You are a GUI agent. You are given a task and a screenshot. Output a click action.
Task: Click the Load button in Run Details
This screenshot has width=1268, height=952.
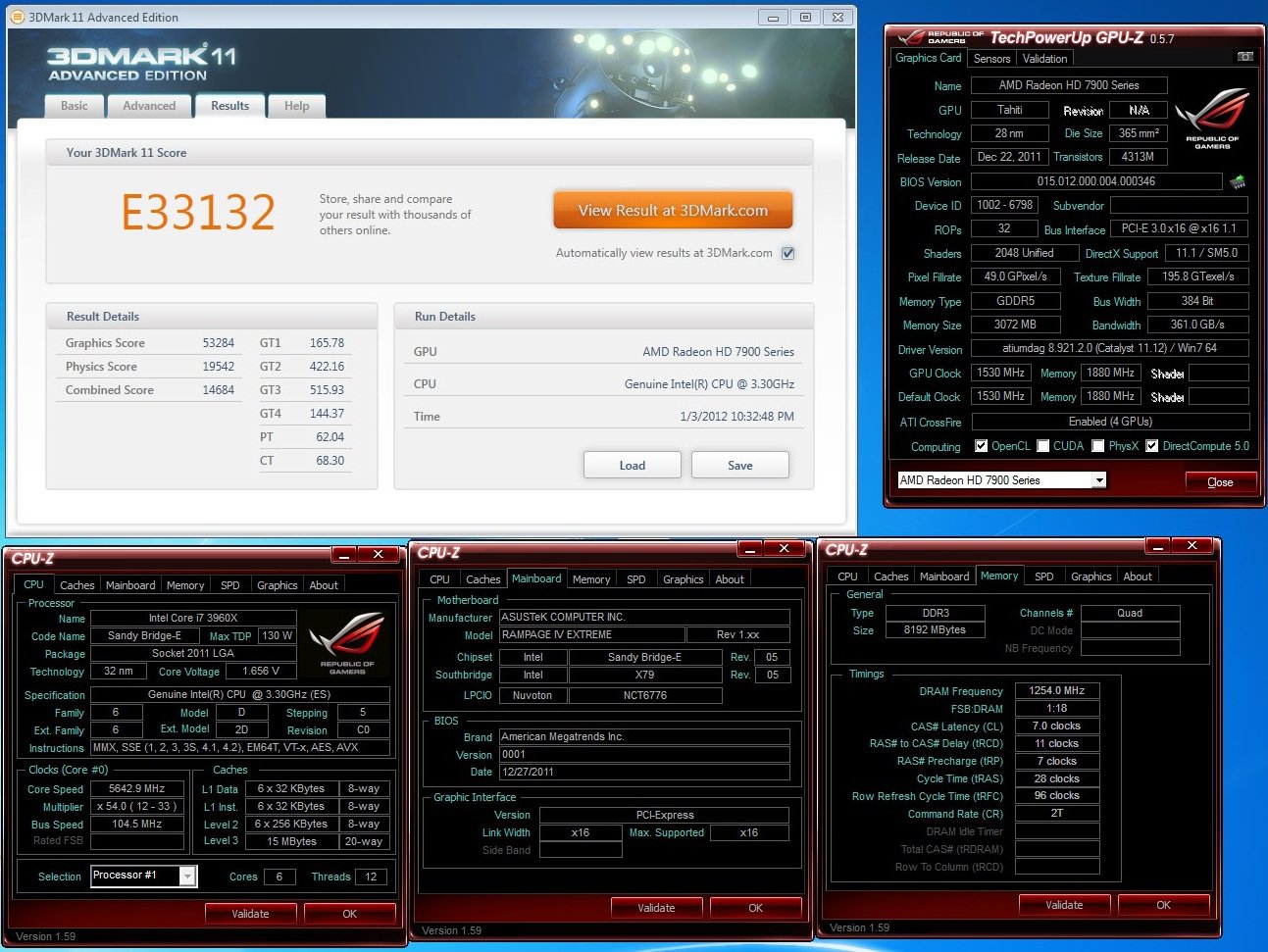coord(633,465)
